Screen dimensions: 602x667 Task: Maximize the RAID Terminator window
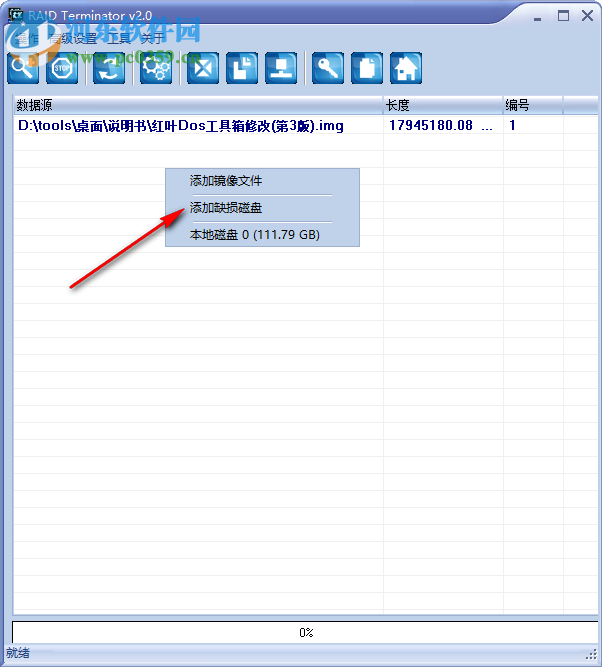[563, 16]
